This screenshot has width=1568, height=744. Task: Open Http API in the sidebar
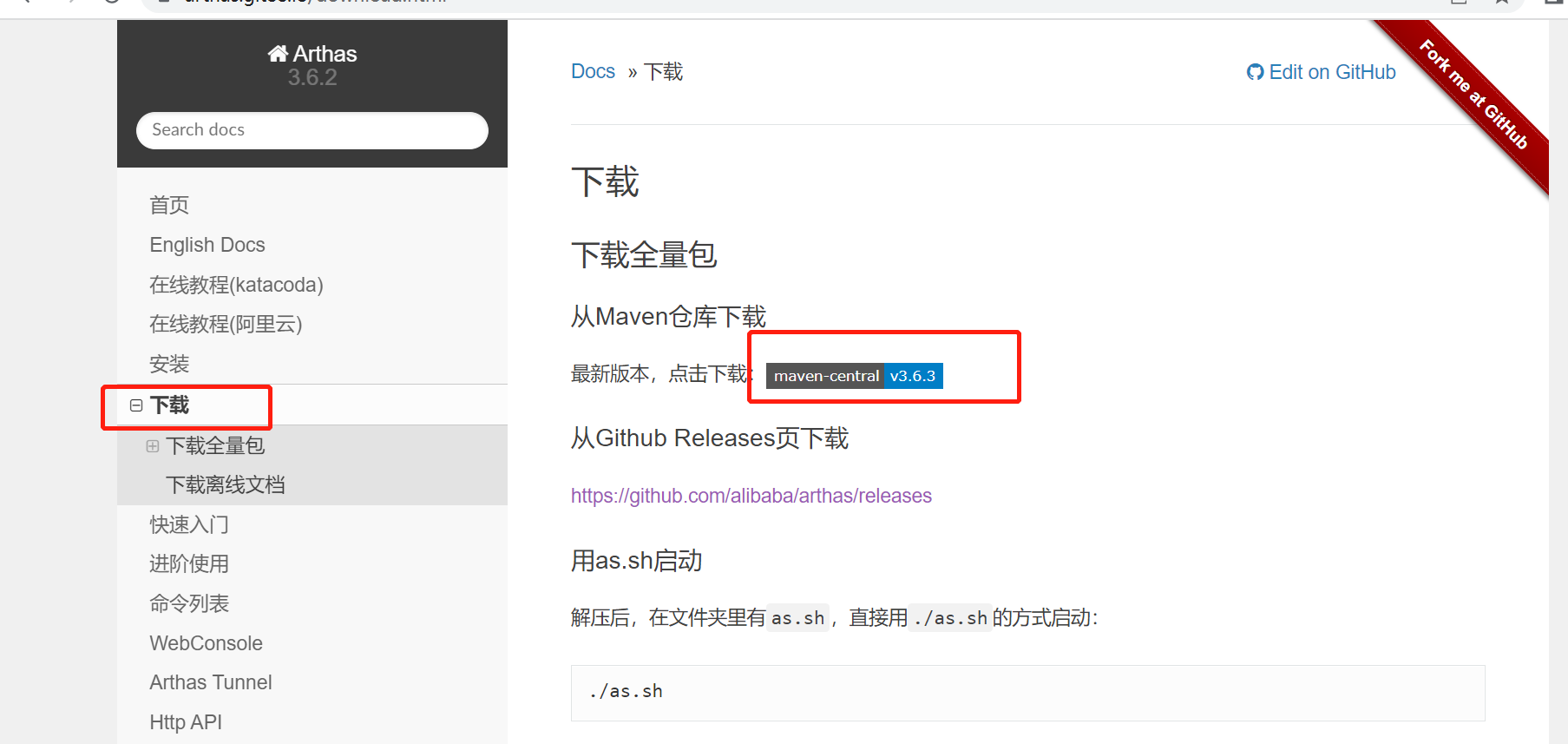click(x=186, y=722)
